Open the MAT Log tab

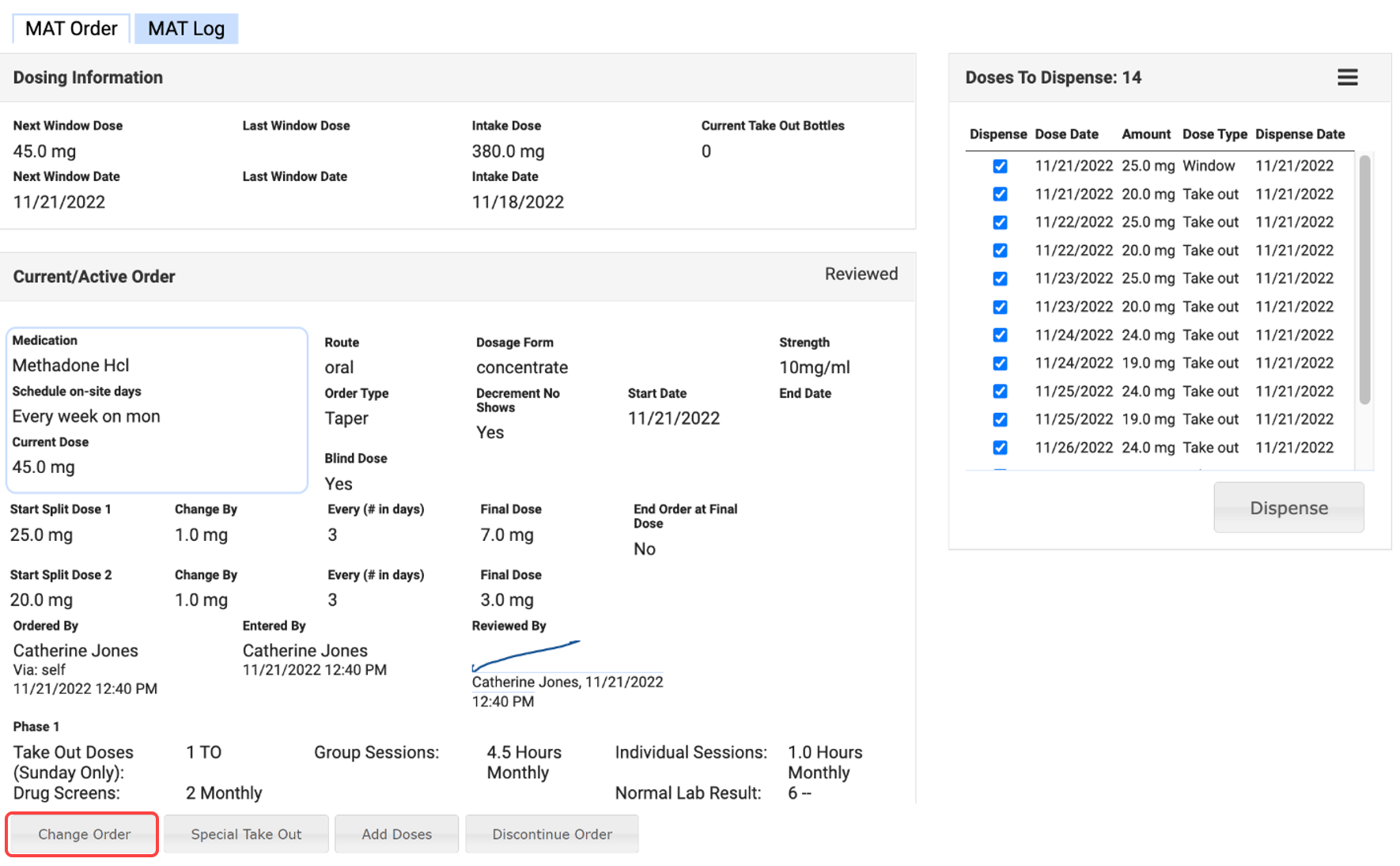(186, 29)
